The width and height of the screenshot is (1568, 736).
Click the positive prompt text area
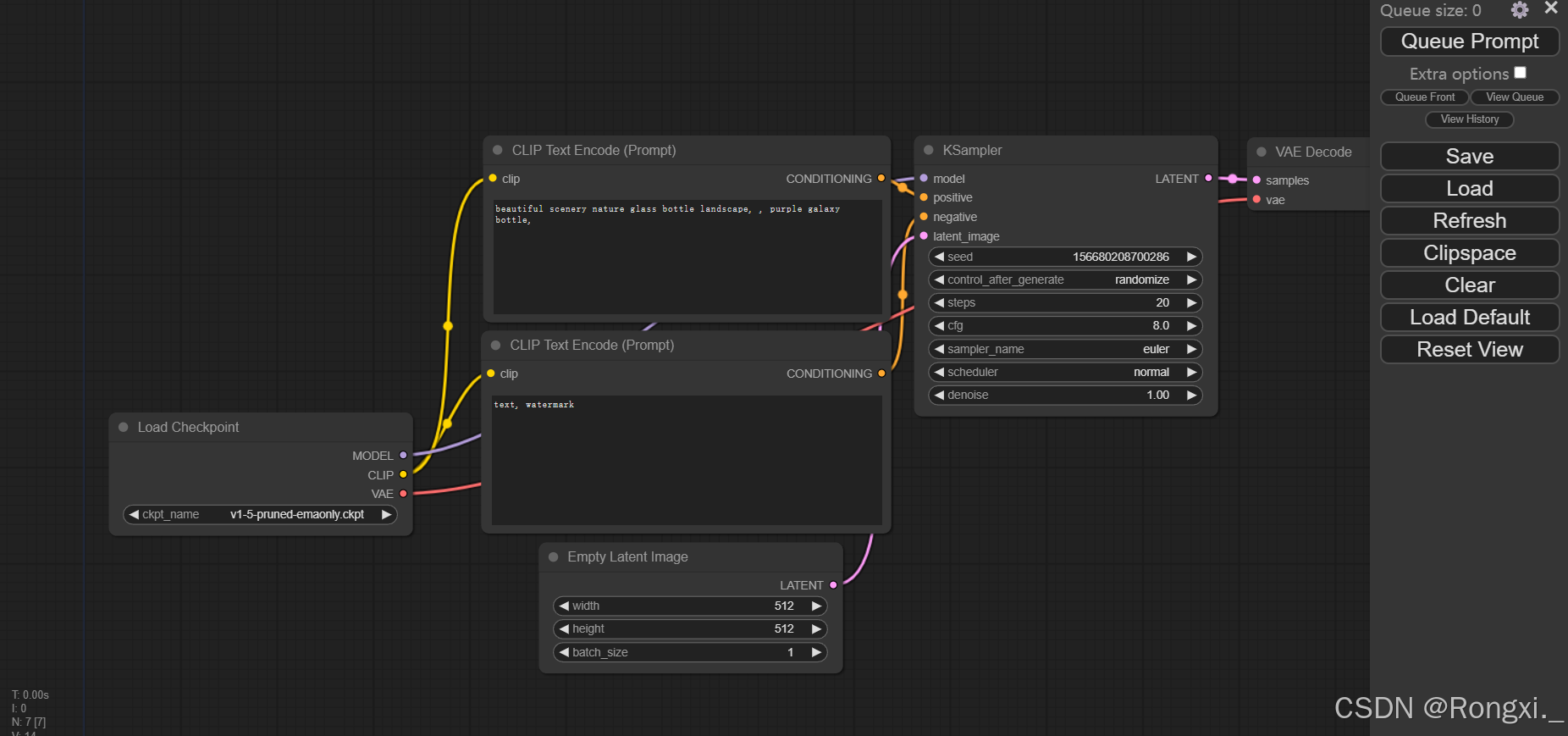point(687,257)
